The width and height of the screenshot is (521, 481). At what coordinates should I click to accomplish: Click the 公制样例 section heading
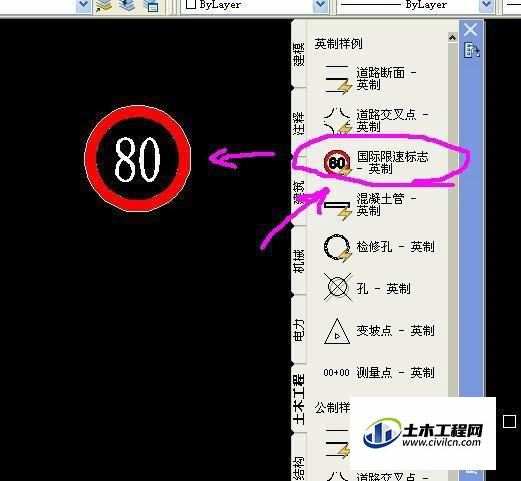(332, 407)
